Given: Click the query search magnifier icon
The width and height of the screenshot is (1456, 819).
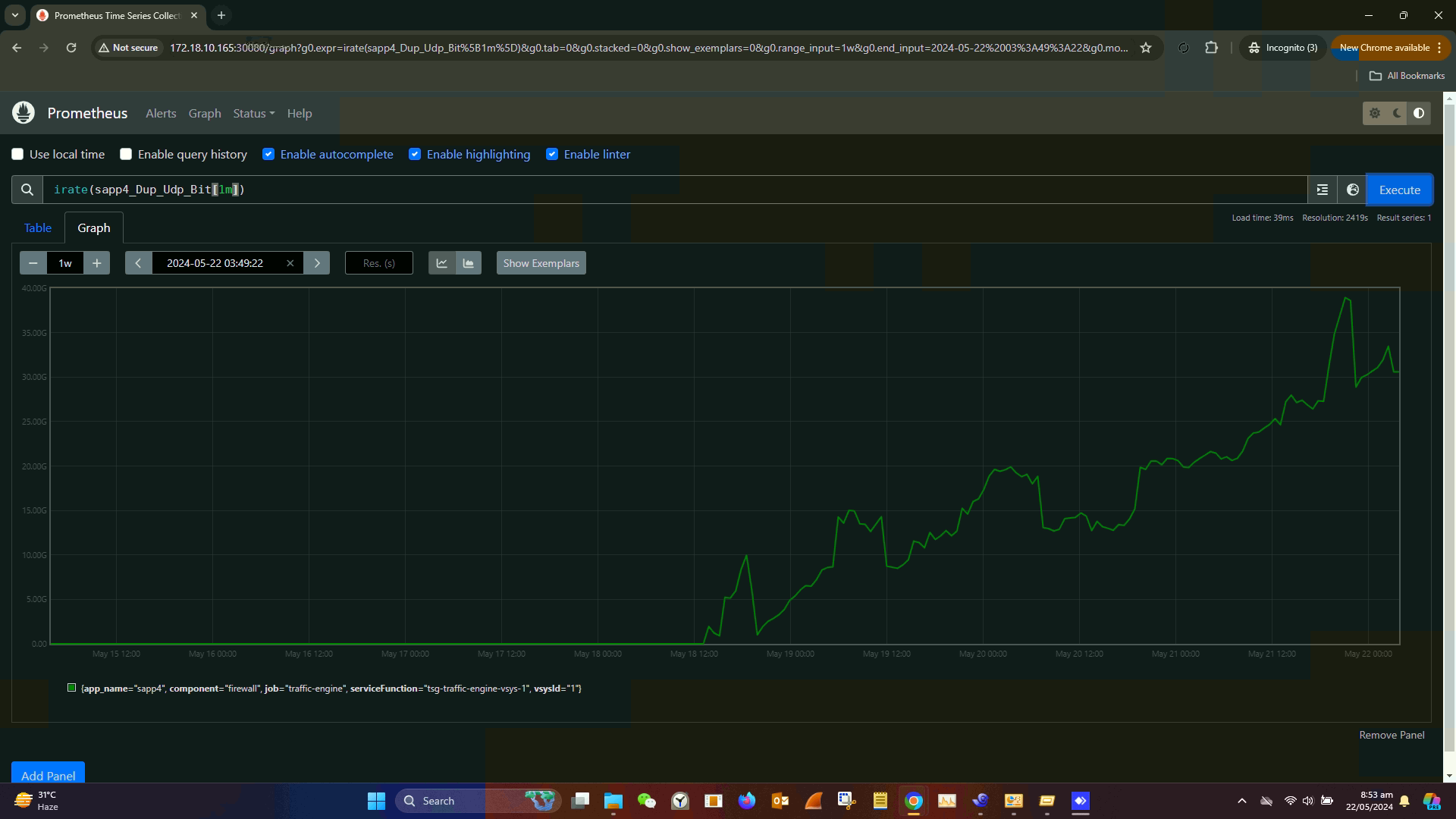Looking at the screenshot, I should (27, 190).
